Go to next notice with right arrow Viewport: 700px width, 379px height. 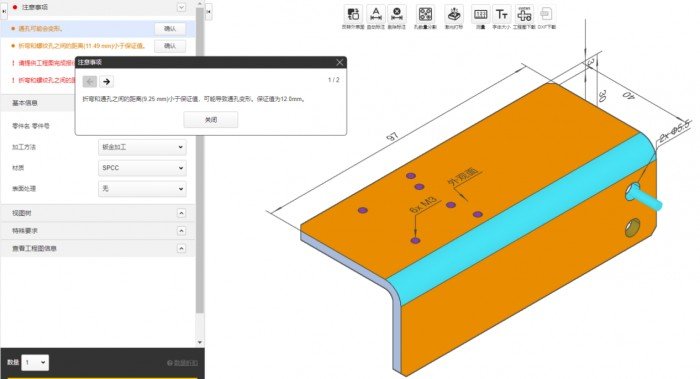(106, 81)
